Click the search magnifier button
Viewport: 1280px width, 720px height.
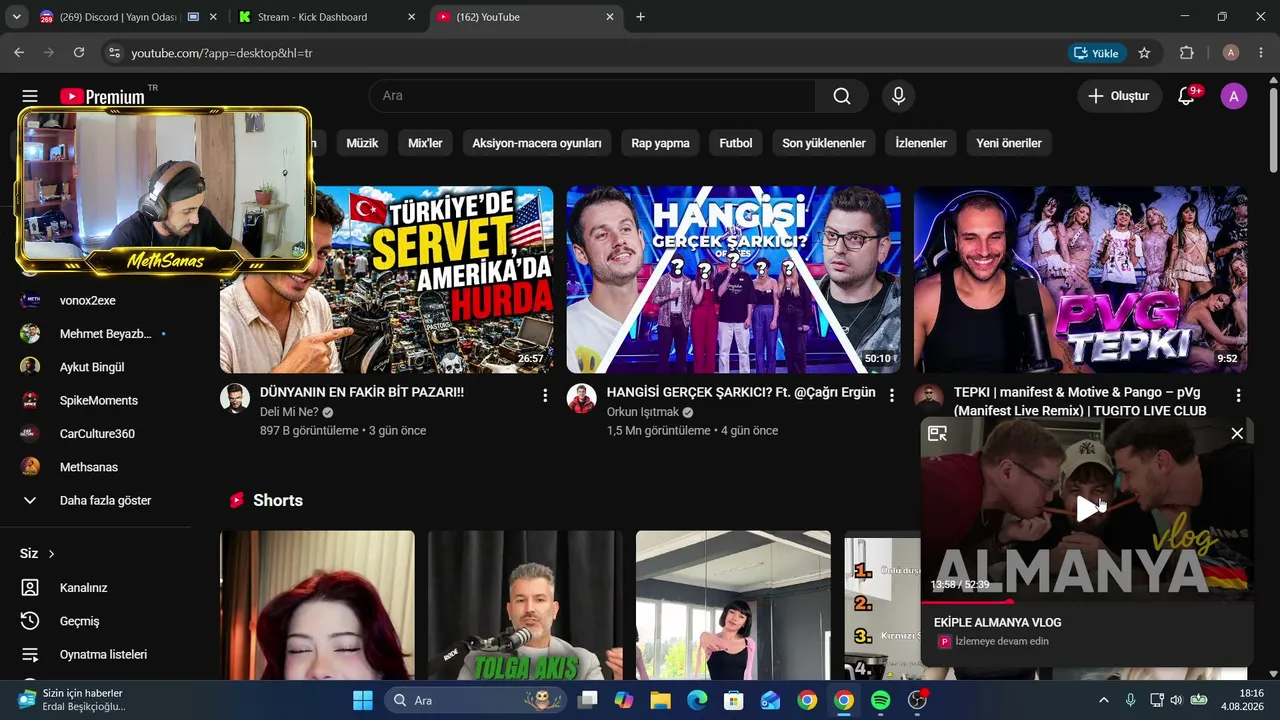click(x=842, y=96)
